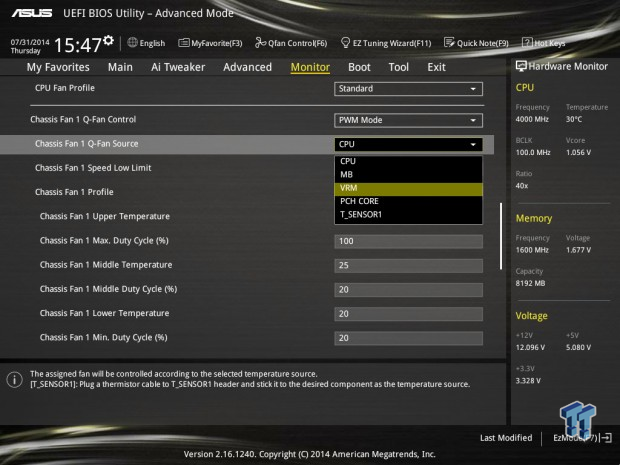The image size is (620, 465).
Task: Switch to My Favorites tab
Action: coord(58,67)
